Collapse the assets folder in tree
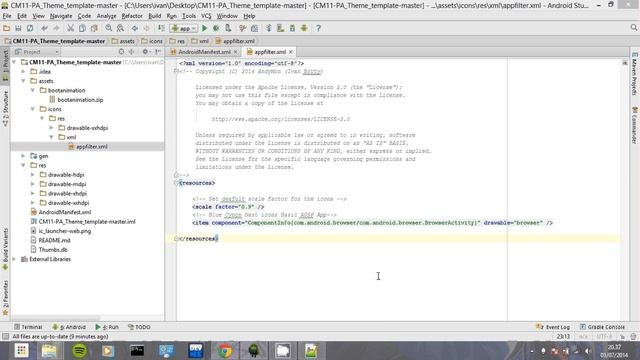The image size is (640, 360). (23, 81)
